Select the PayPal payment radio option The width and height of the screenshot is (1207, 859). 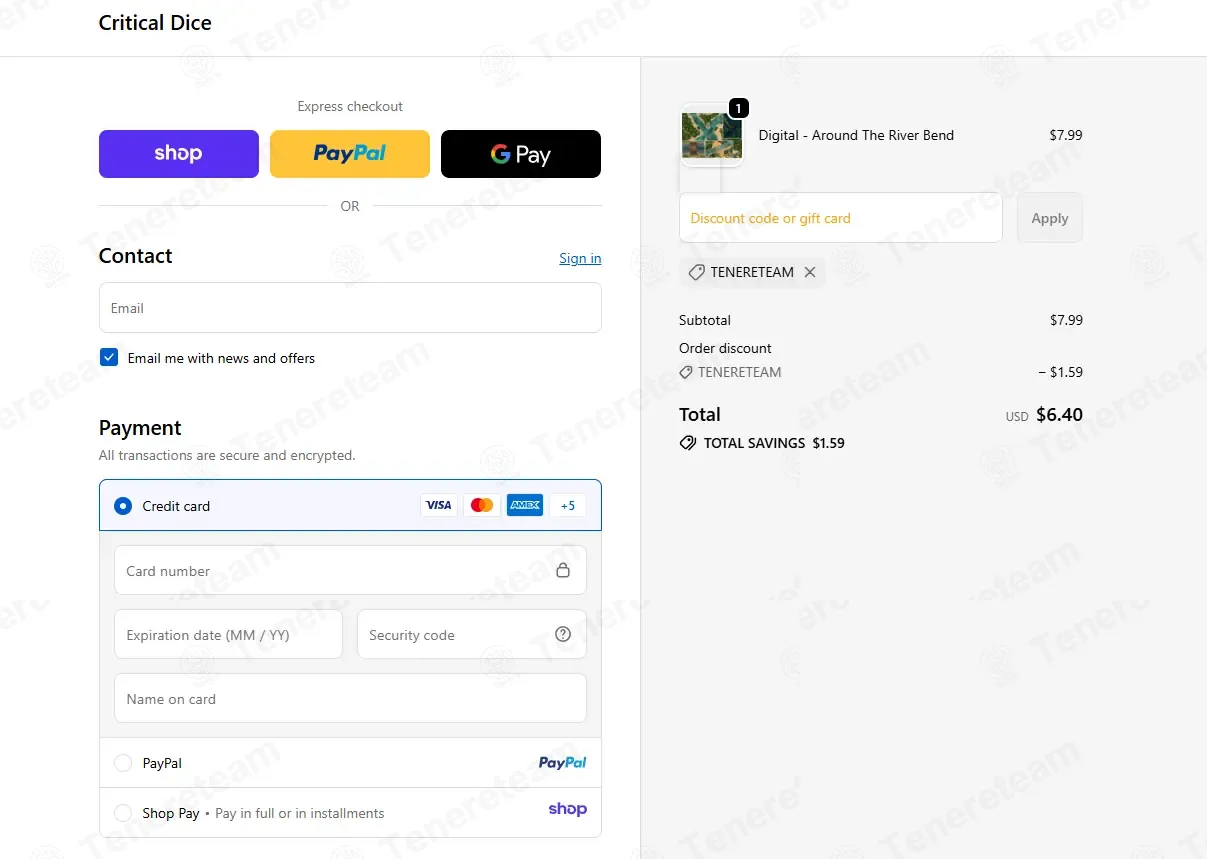[123, 763]
